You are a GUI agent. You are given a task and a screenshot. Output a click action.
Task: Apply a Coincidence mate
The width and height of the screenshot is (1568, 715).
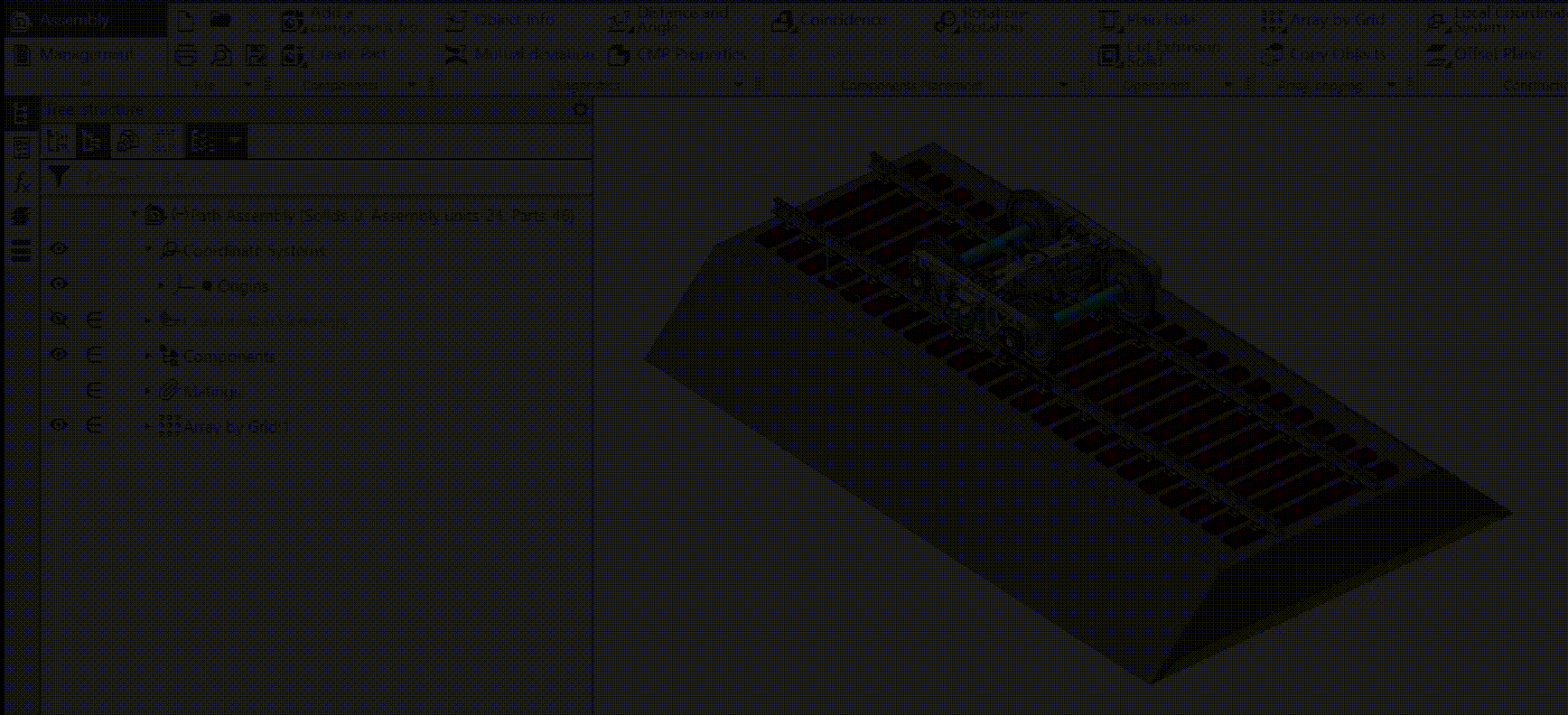point(827,20)
